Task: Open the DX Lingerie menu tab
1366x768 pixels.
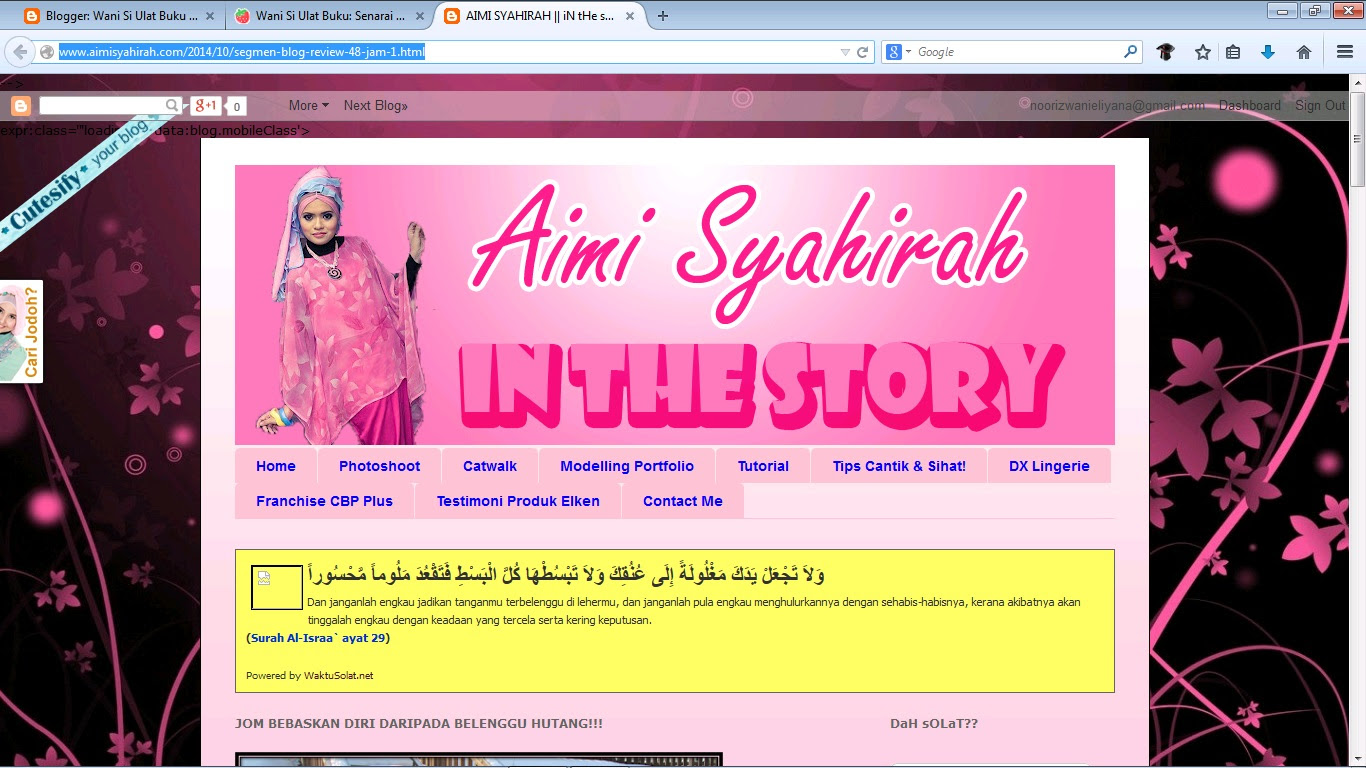Action: pos(1049,466)
